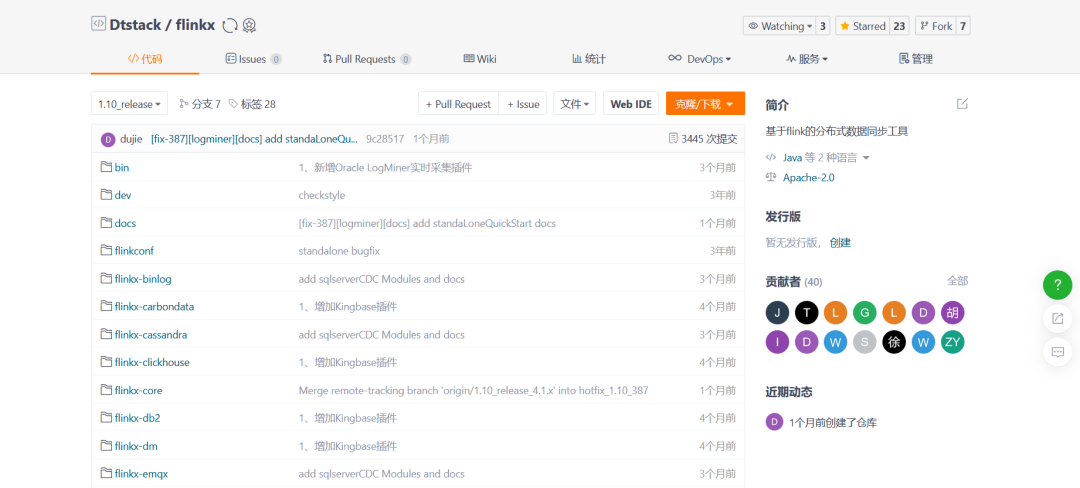The width and height of the screenshot is (1080, 488).
Task: Expand the Watching dropdown
Action: (780, 26)
